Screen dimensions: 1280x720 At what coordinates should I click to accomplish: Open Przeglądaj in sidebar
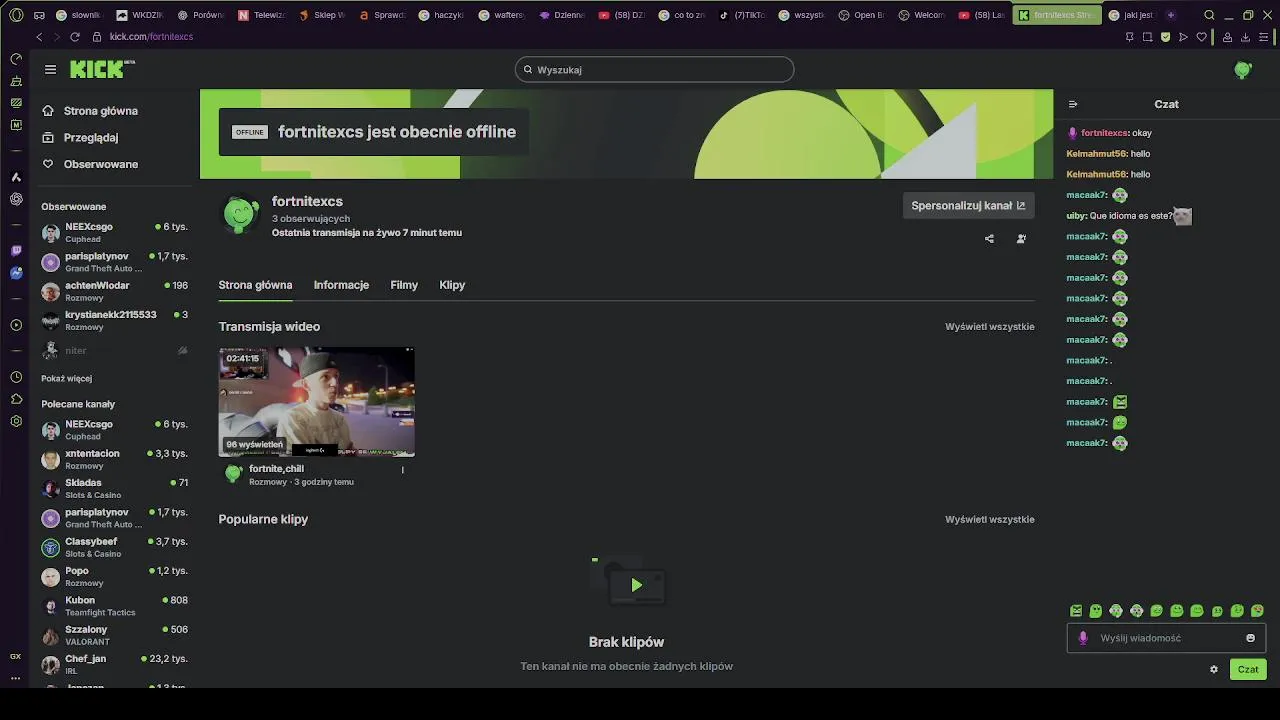pyautogui.click(x=90, y=137)
